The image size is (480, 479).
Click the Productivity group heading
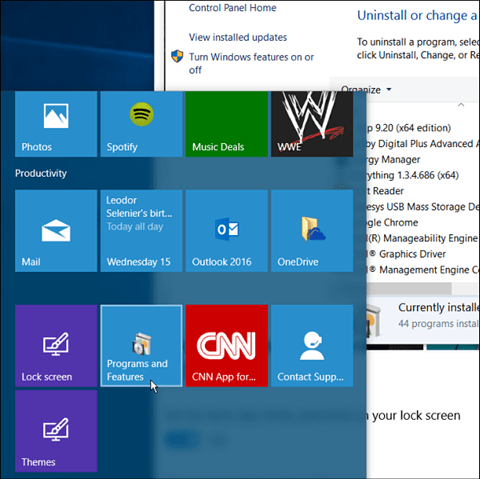coord(41,173)
